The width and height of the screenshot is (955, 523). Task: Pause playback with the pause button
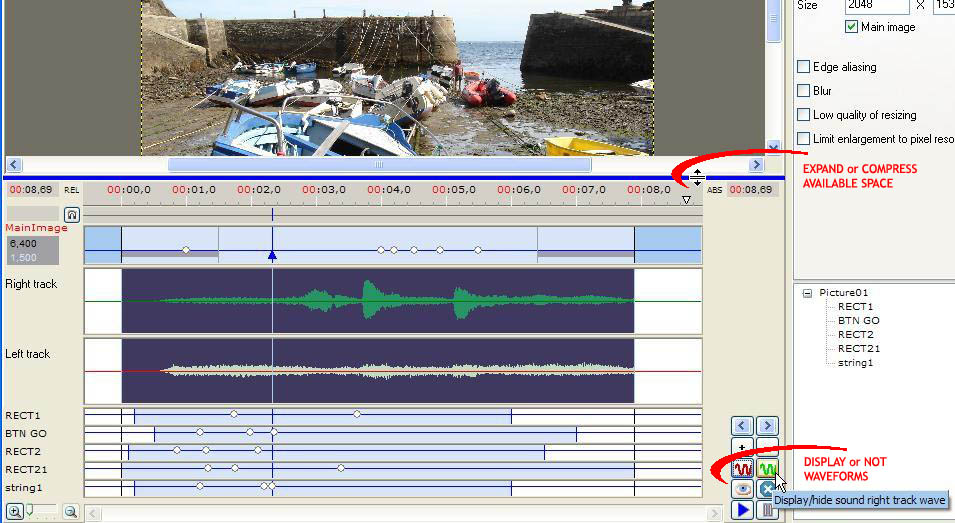(x=767, y=510)
